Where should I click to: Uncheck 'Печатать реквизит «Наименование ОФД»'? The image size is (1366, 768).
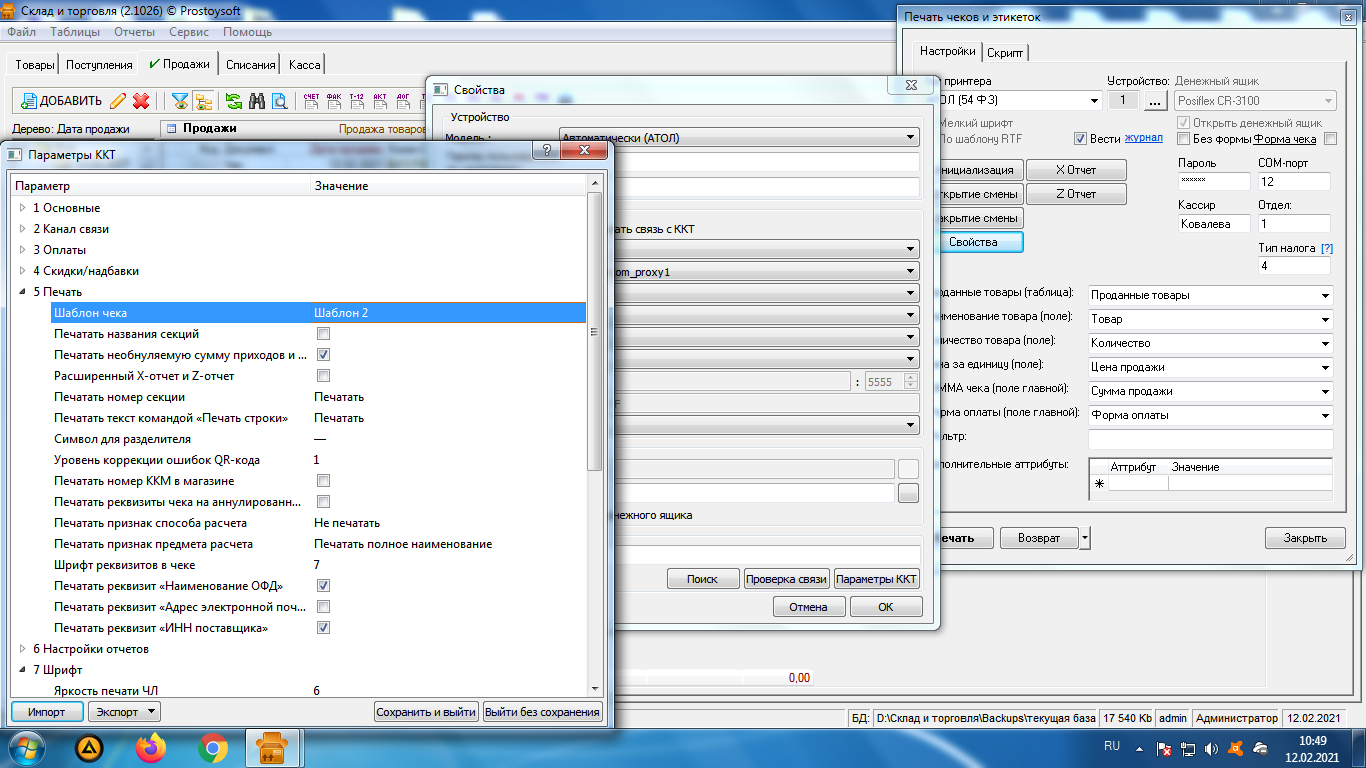pyautogui.click(x=323, y=586)
